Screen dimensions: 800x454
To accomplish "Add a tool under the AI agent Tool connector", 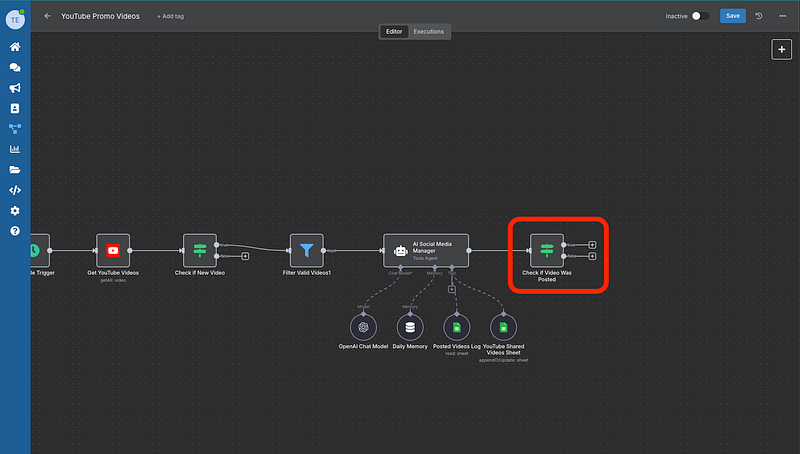I will [452, 289].
